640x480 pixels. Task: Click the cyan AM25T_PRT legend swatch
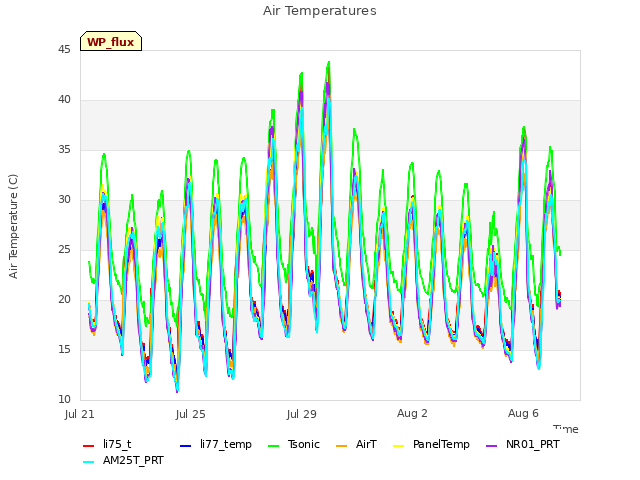pyautogui.click(x=89, y=462)
